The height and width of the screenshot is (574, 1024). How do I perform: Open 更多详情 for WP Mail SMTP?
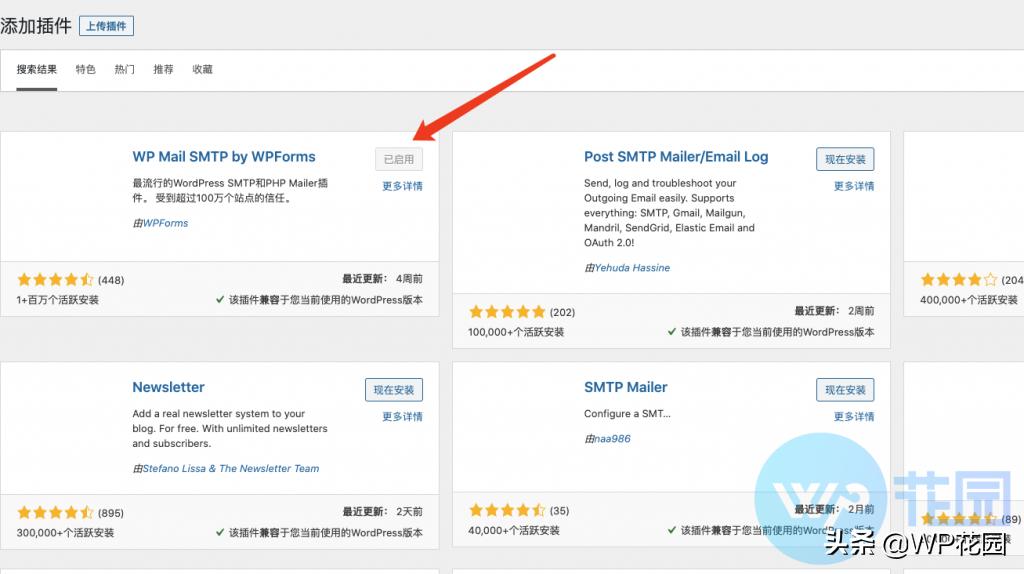(402, 186)
